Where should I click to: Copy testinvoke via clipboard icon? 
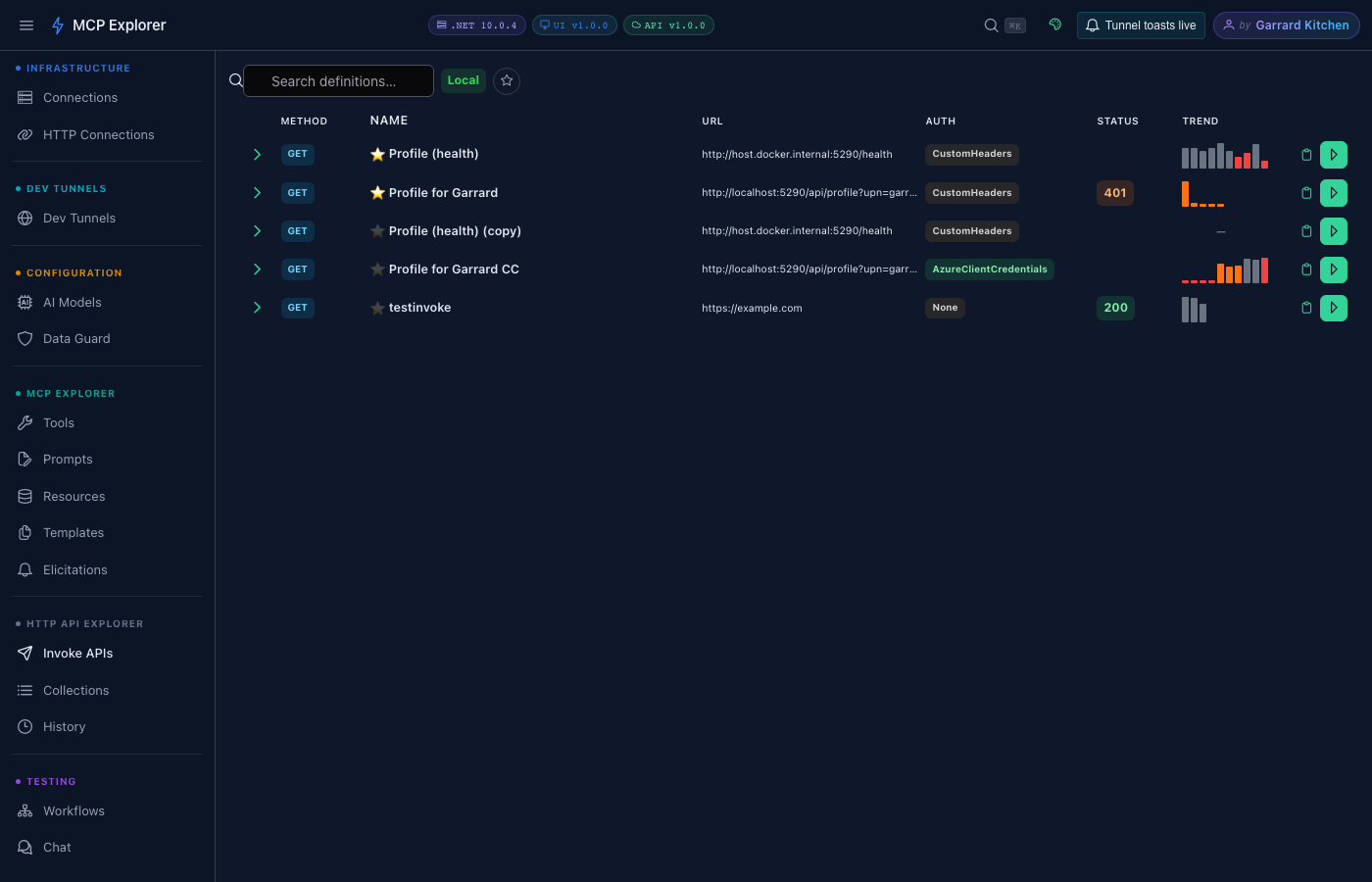coord(1306,308)
